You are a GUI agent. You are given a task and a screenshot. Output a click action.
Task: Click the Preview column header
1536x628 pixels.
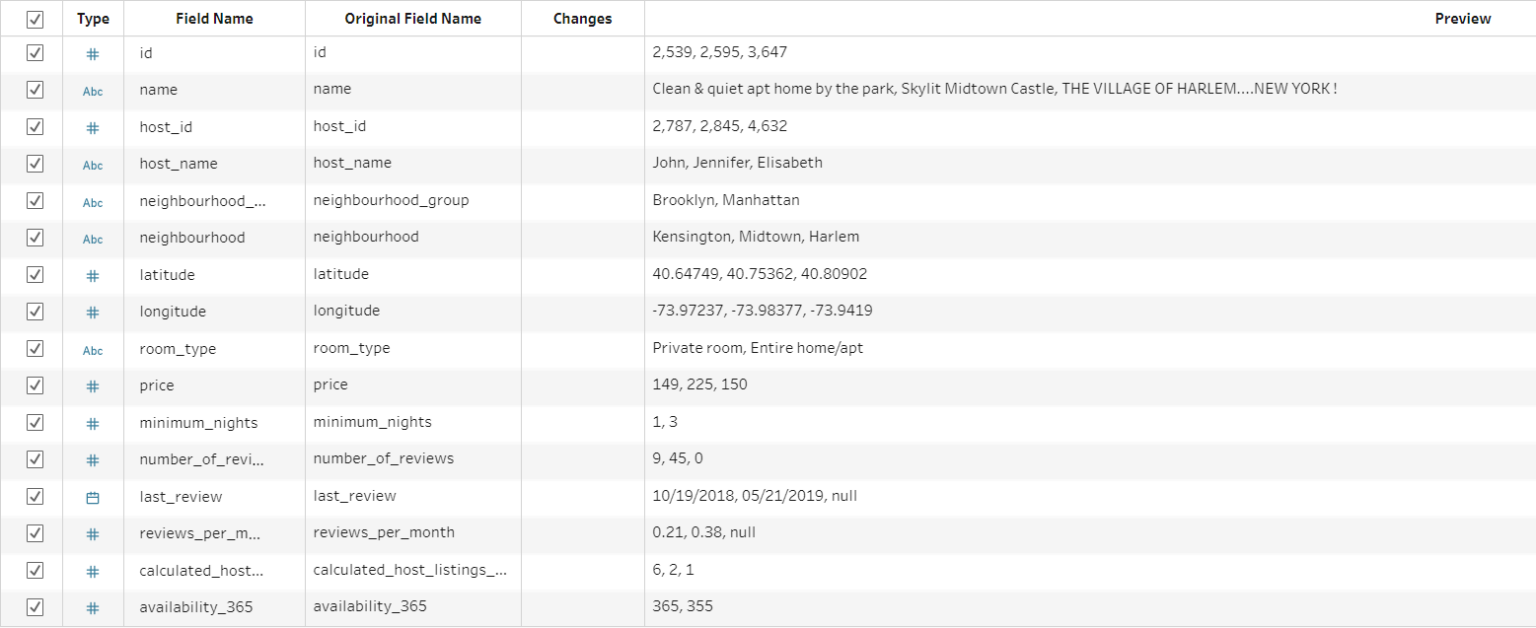pos(1463,18)
